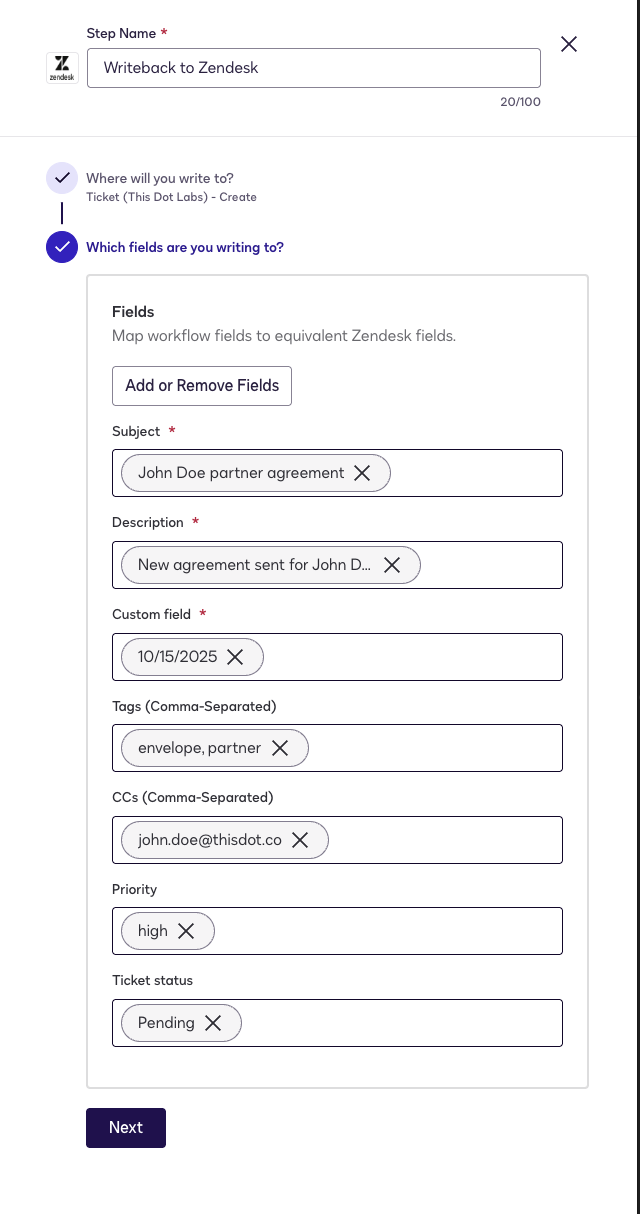Click the 20/100 character counter

coord(519,101)
